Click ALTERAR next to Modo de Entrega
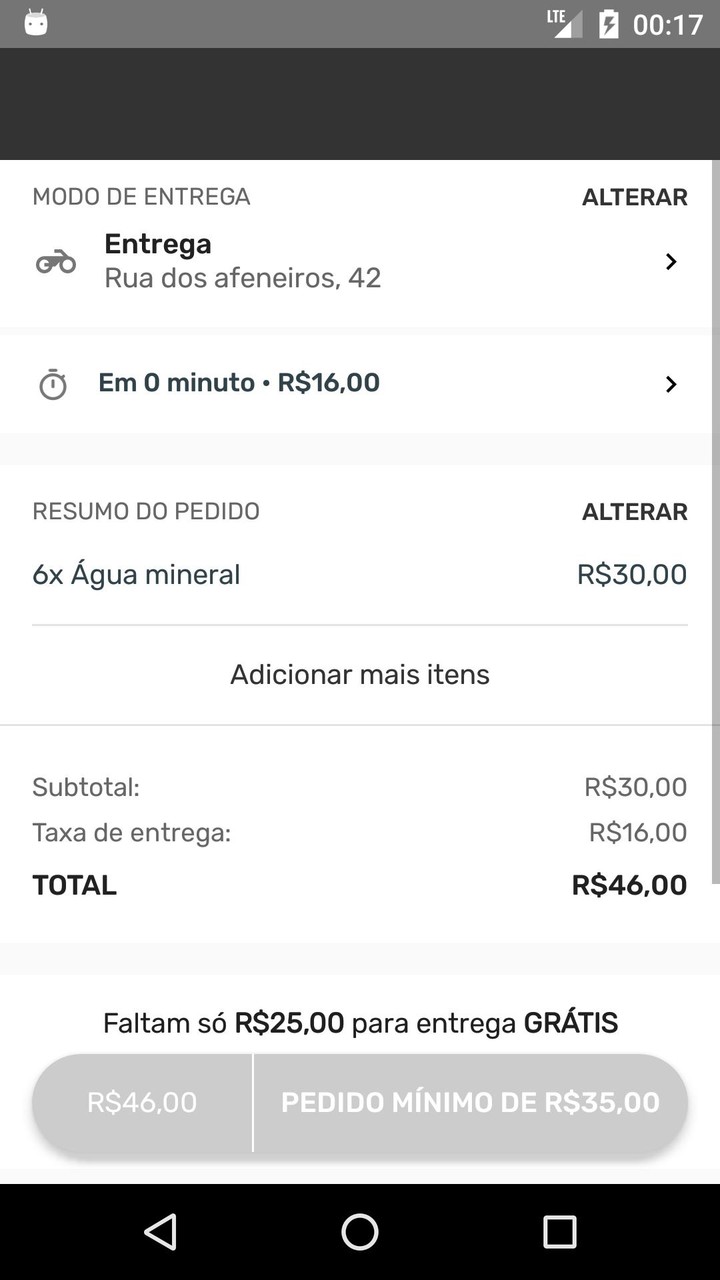 634,197
